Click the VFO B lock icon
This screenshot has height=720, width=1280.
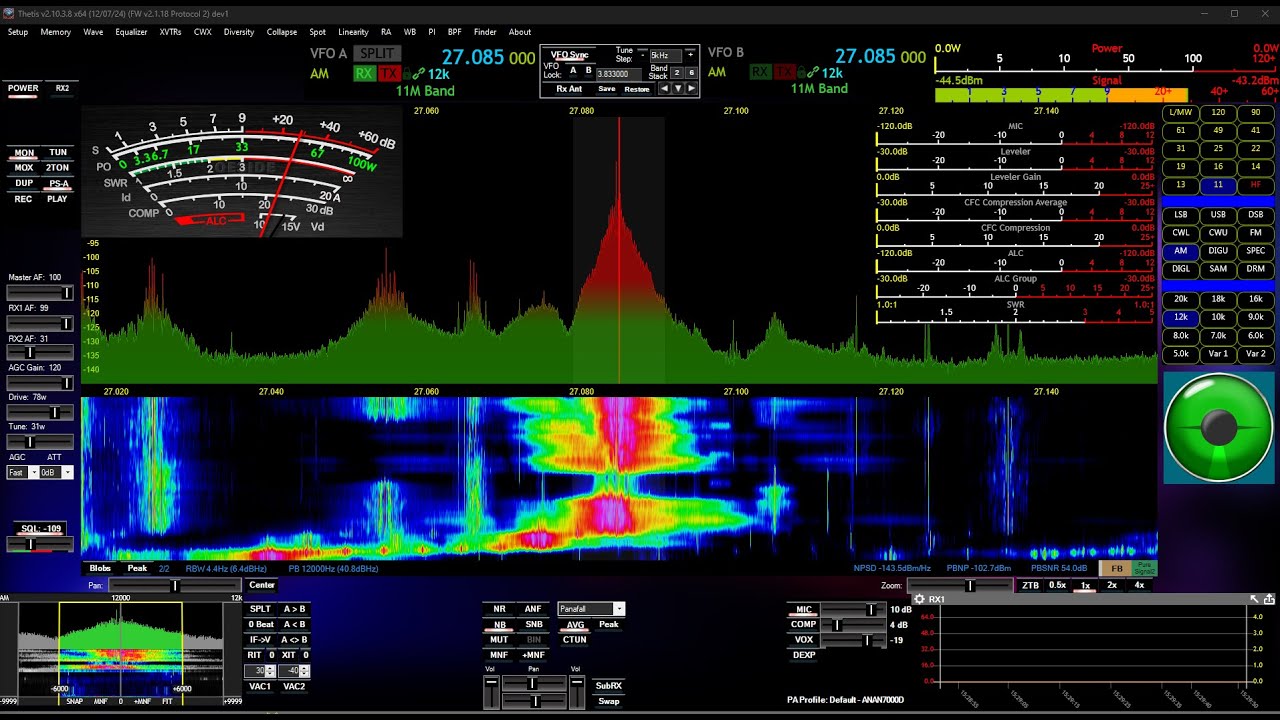(x=802, y=73)
